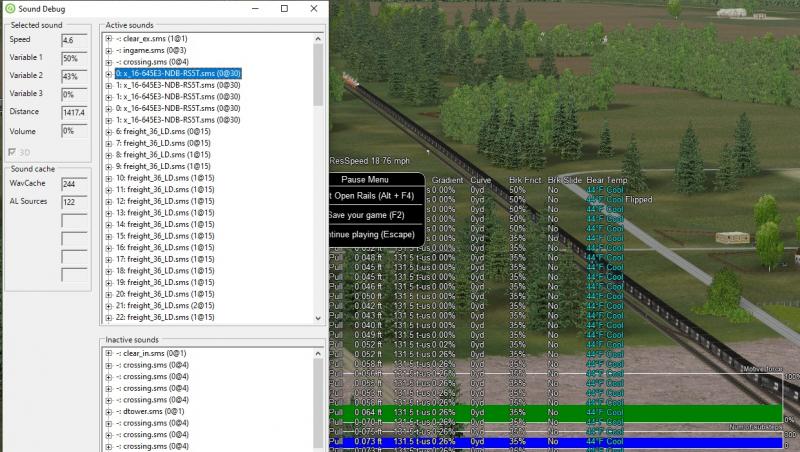Expand the clear_in.sms (0@1) inactive node
The width and height of the screenshot is (800, 452).
click(109, 353)
